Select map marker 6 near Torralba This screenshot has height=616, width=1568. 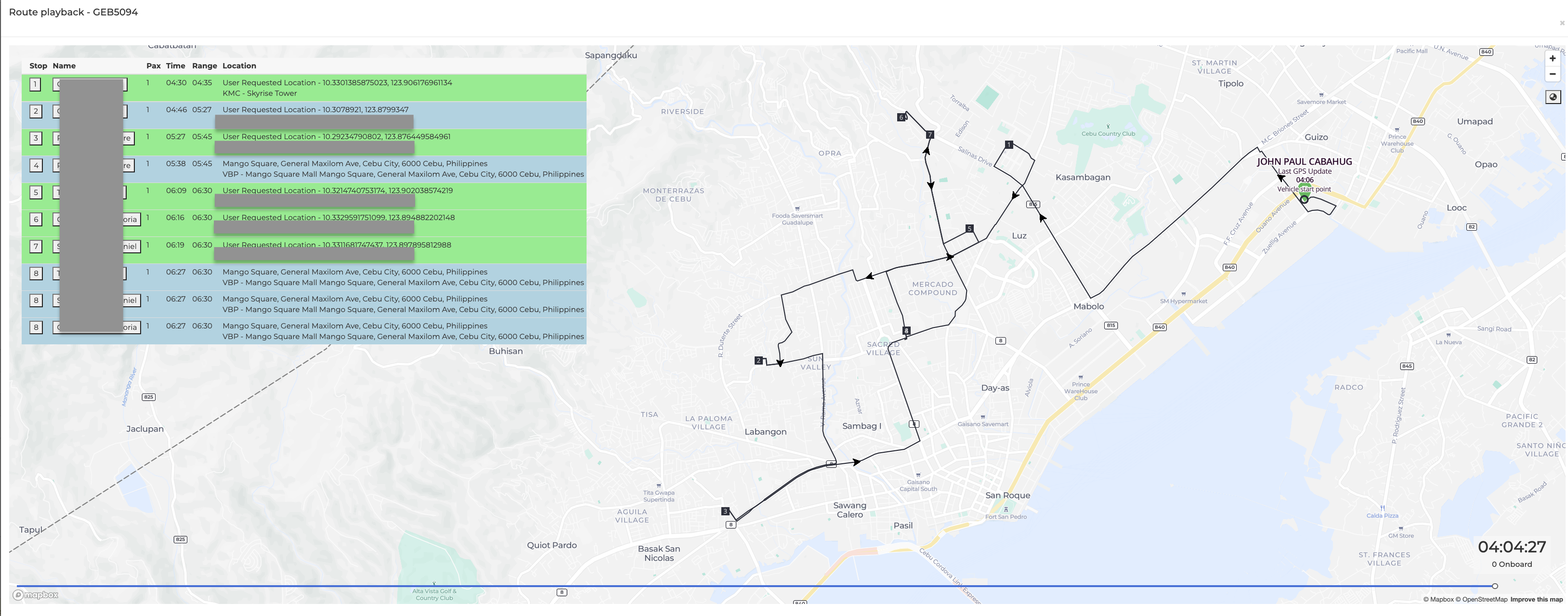(901, 118)
